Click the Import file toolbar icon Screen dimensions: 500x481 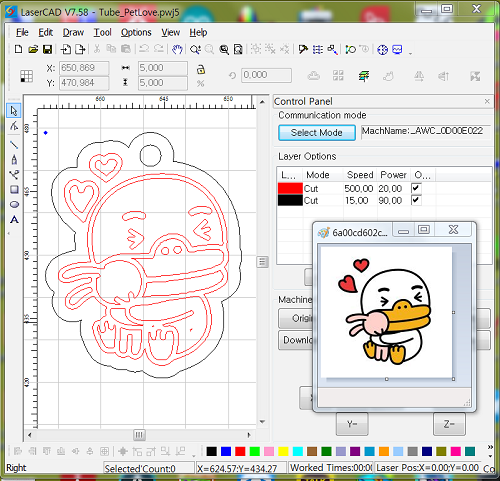pyautogui.click(x=66, y=49)
